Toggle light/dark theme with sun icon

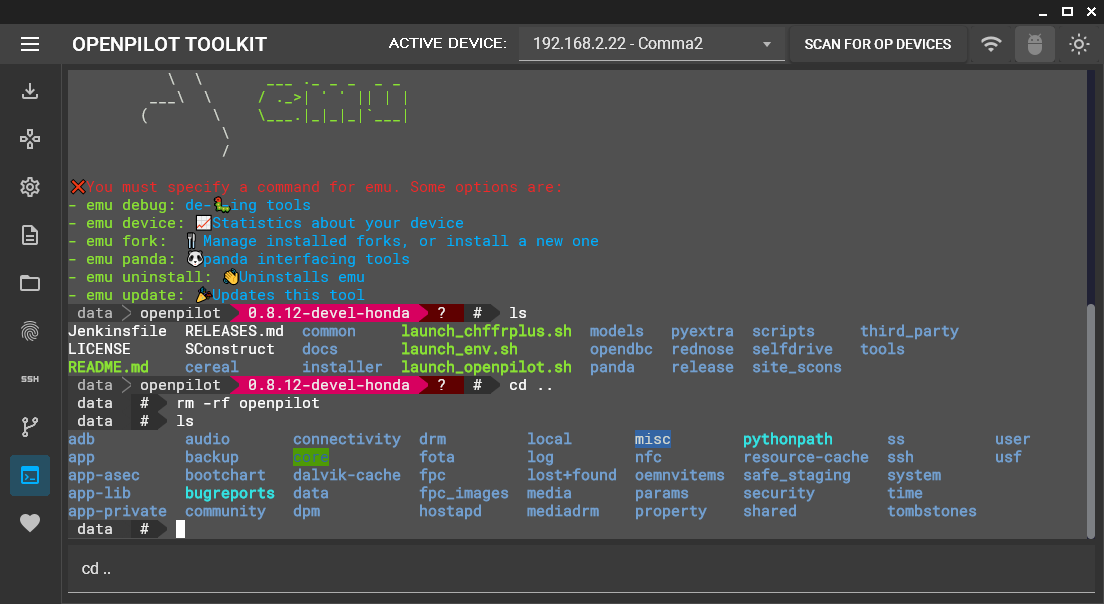[x=1079, y=44]
